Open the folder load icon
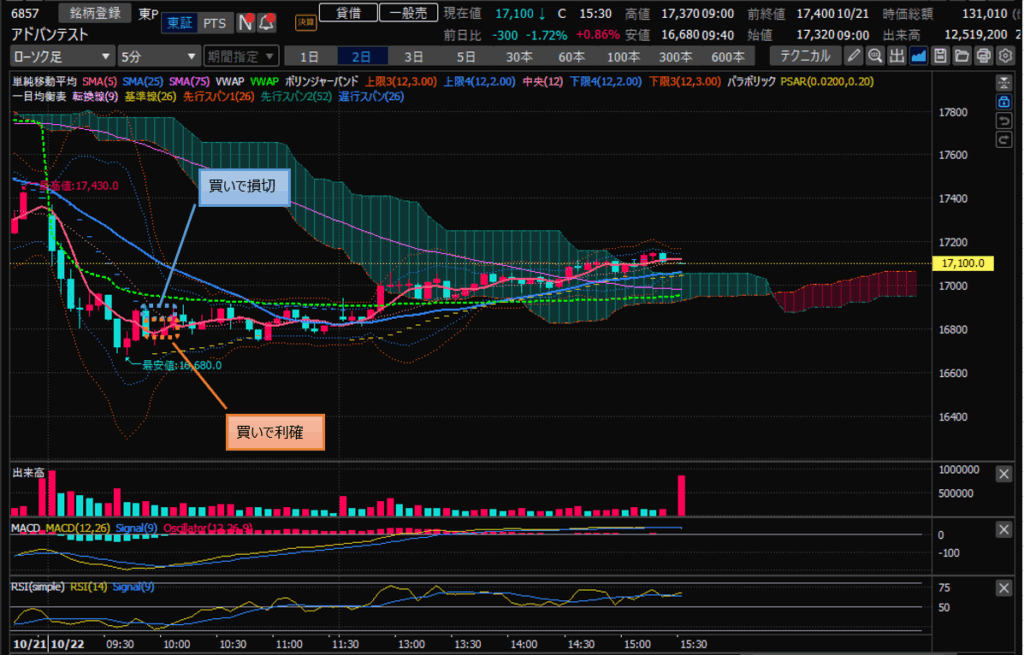The width and height of the screenshot is (1024, 655). click(x=962, y=55)
